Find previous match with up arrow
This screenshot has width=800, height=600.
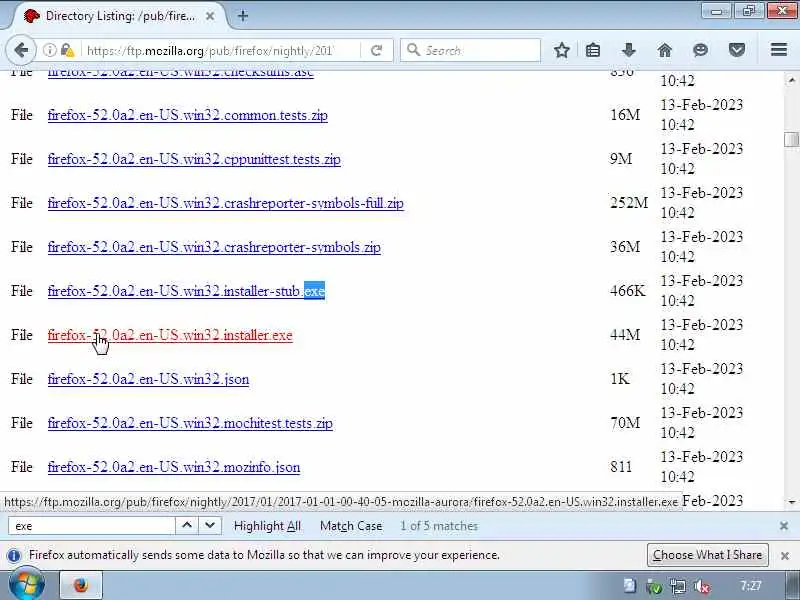pyautogui.click(x=187, y=526)
